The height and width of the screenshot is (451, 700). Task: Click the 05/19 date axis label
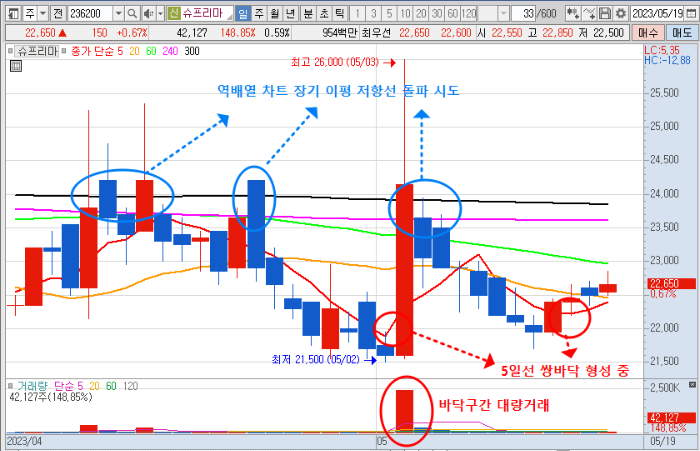[663, 441]
